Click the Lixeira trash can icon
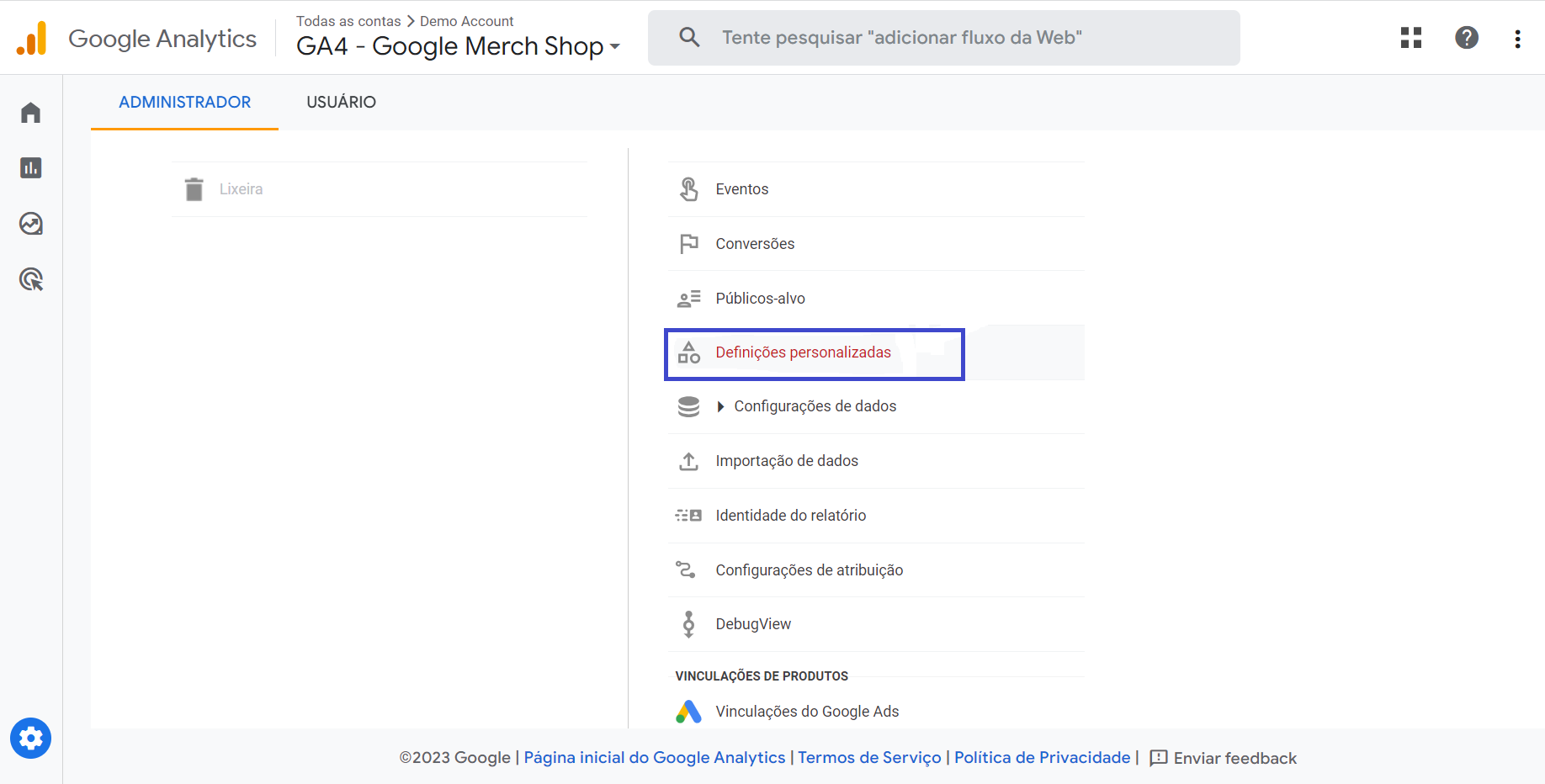The width and height of the screenshot is (1545, 784). [x=194, y=189]
